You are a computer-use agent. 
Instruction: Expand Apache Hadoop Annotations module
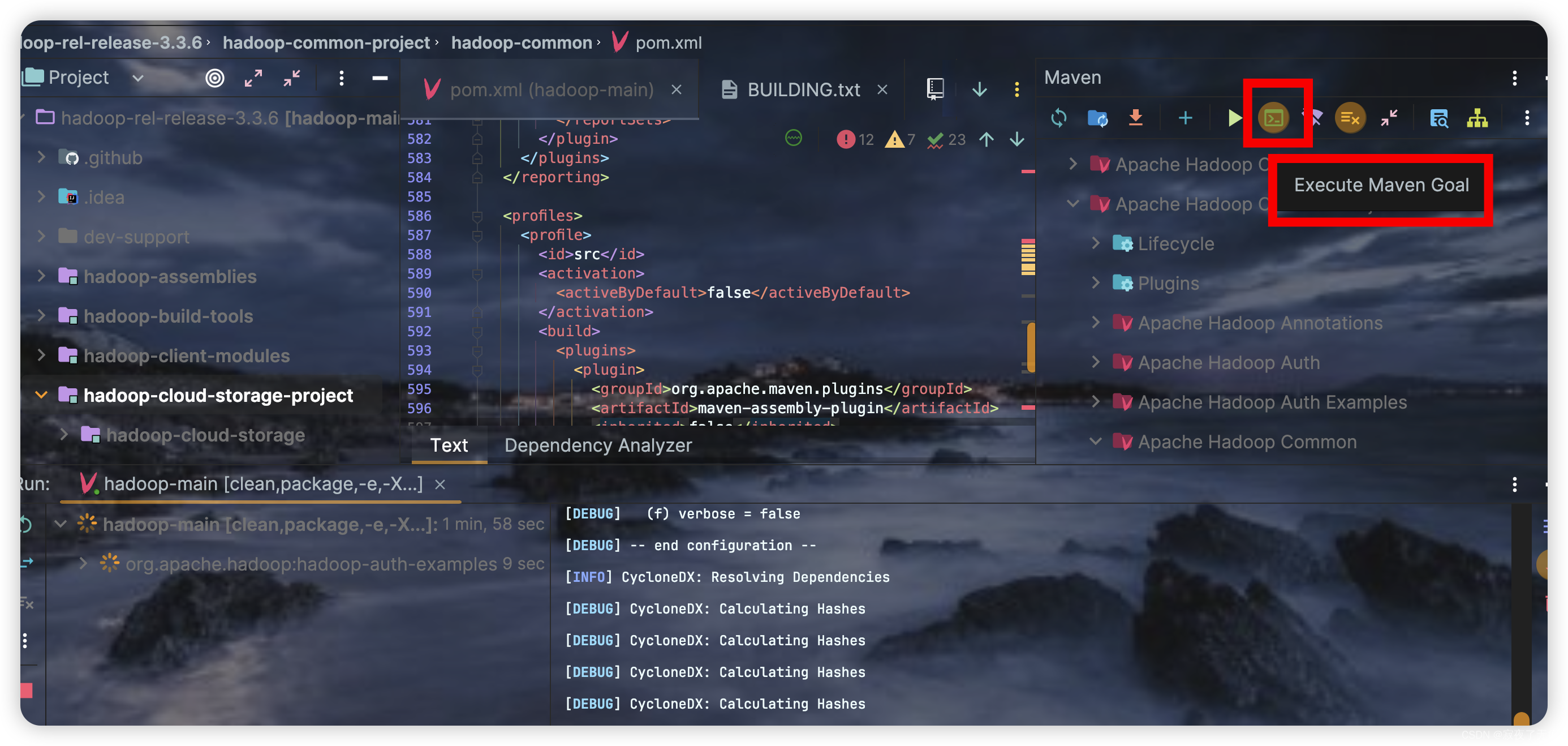(1096, 323)
